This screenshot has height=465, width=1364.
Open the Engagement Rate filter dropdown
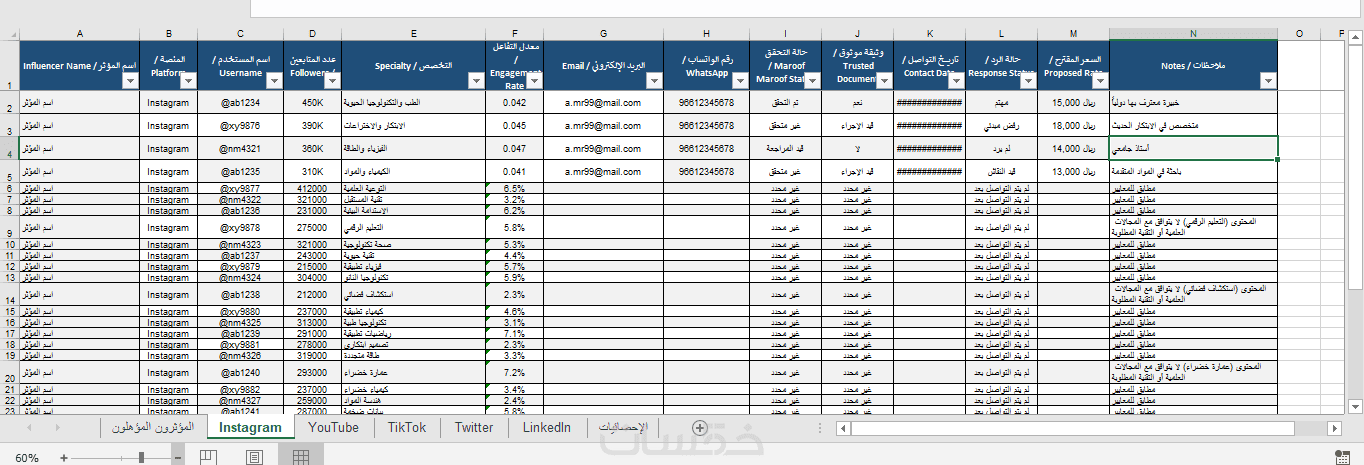[534, 82]
